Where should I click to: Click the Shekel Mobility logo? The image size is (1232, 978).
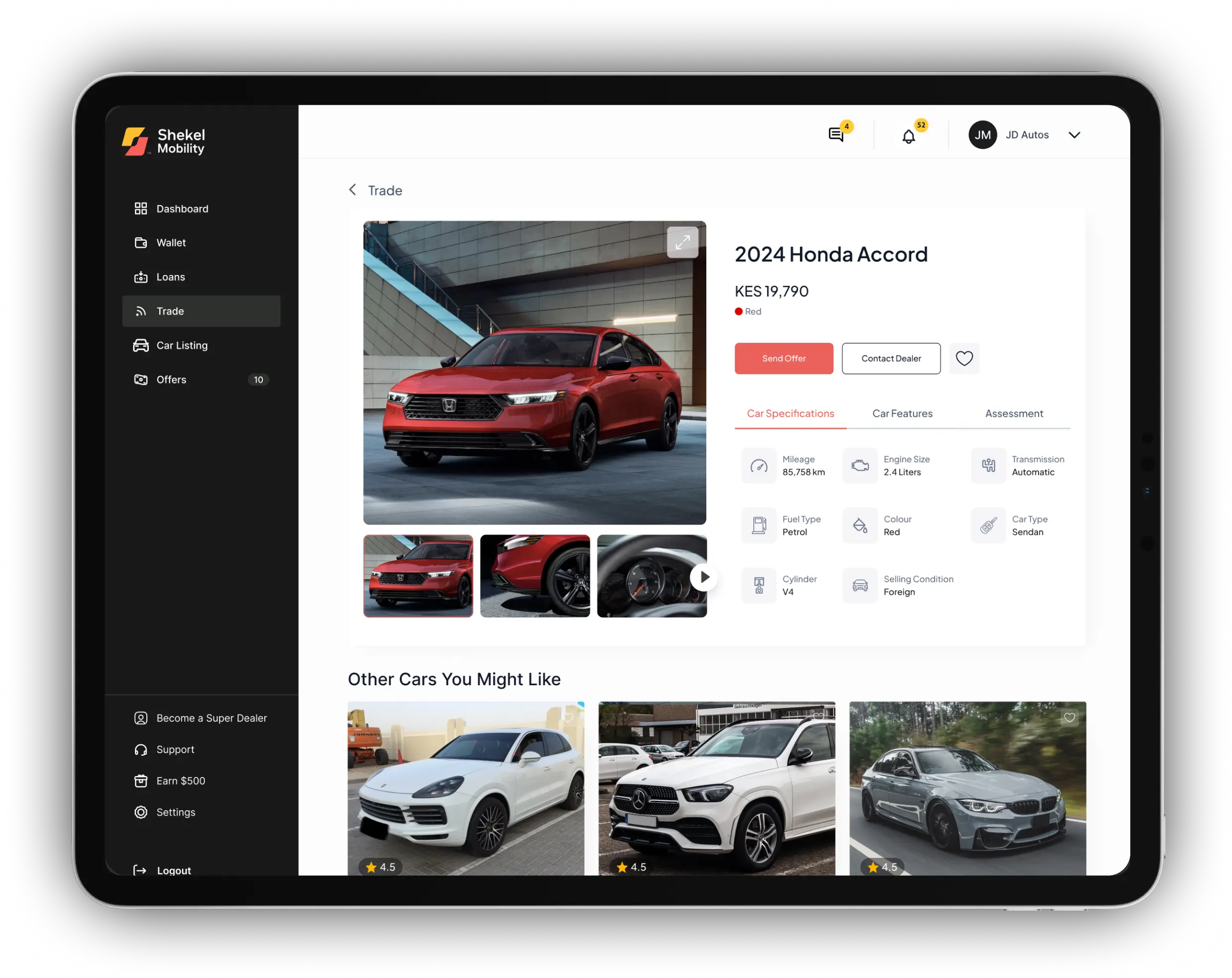click(x=164, y=141)
